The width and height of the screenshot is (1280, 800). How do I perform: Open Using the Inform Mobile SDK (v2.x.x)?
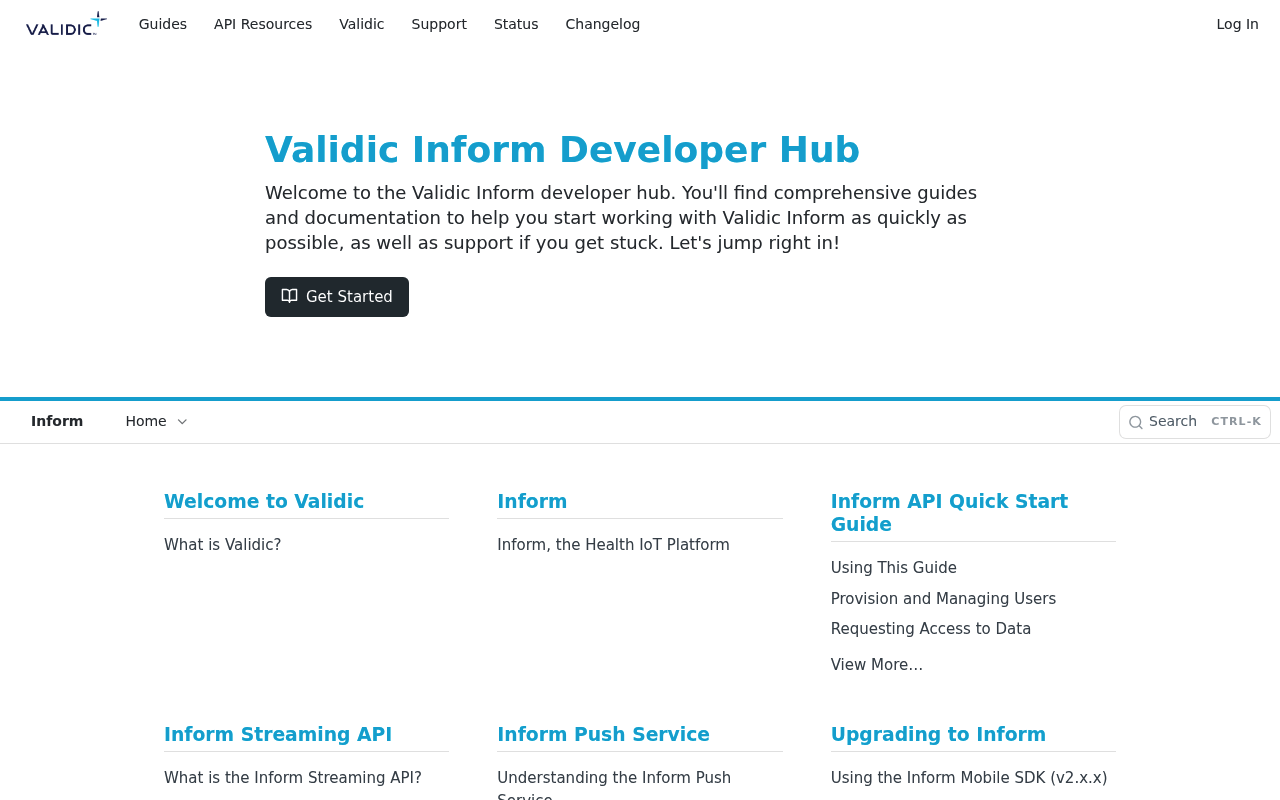(969, 778)
